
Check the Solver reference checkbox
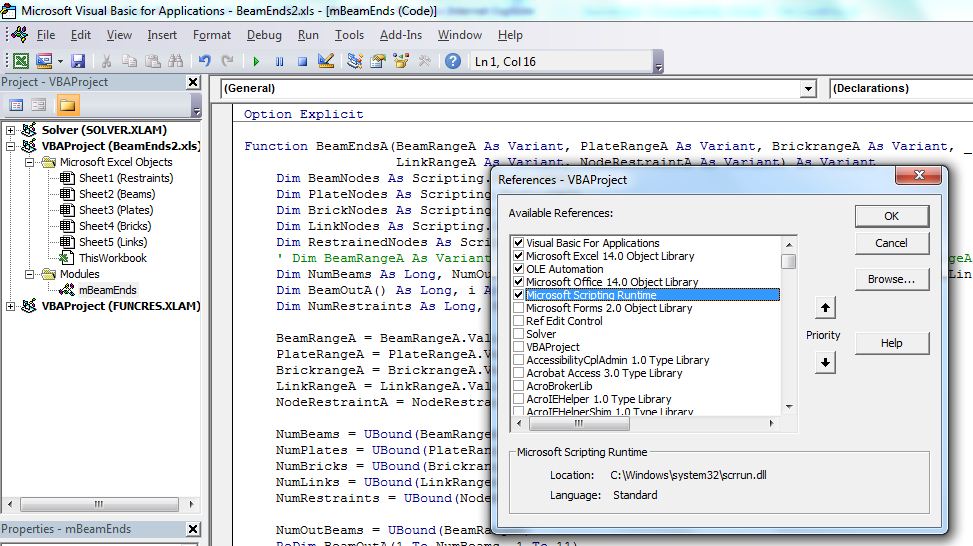pos(518,334)
